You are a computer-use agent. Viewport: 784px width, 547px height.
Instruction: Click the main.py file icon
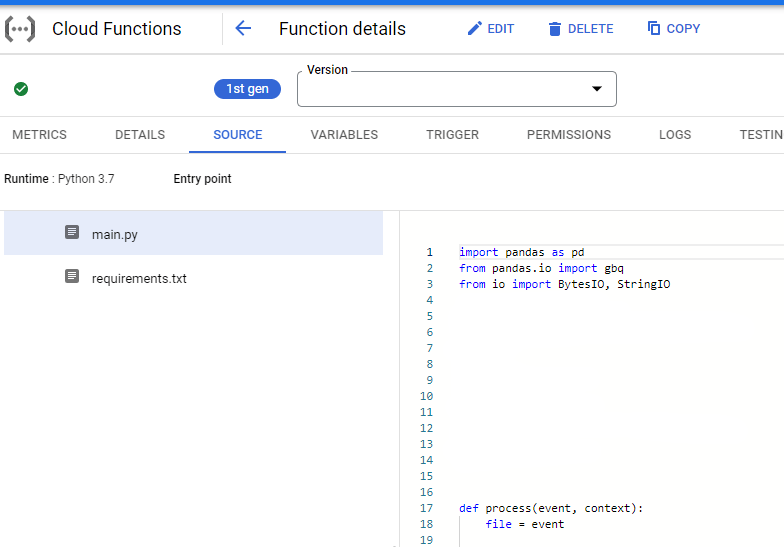[x=72, y=232]
